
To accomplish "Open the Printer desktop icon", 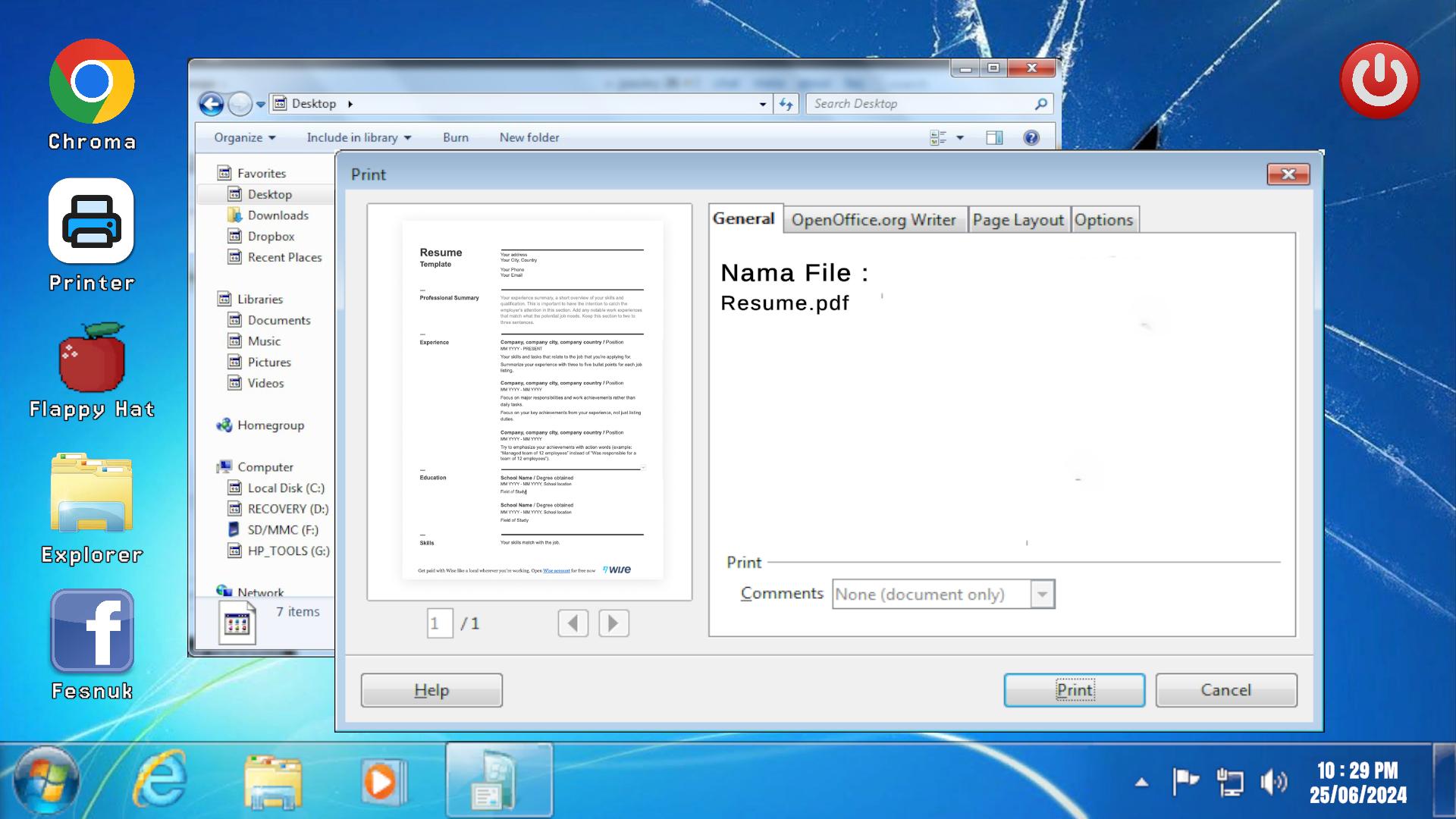I will tap(92, 221).
